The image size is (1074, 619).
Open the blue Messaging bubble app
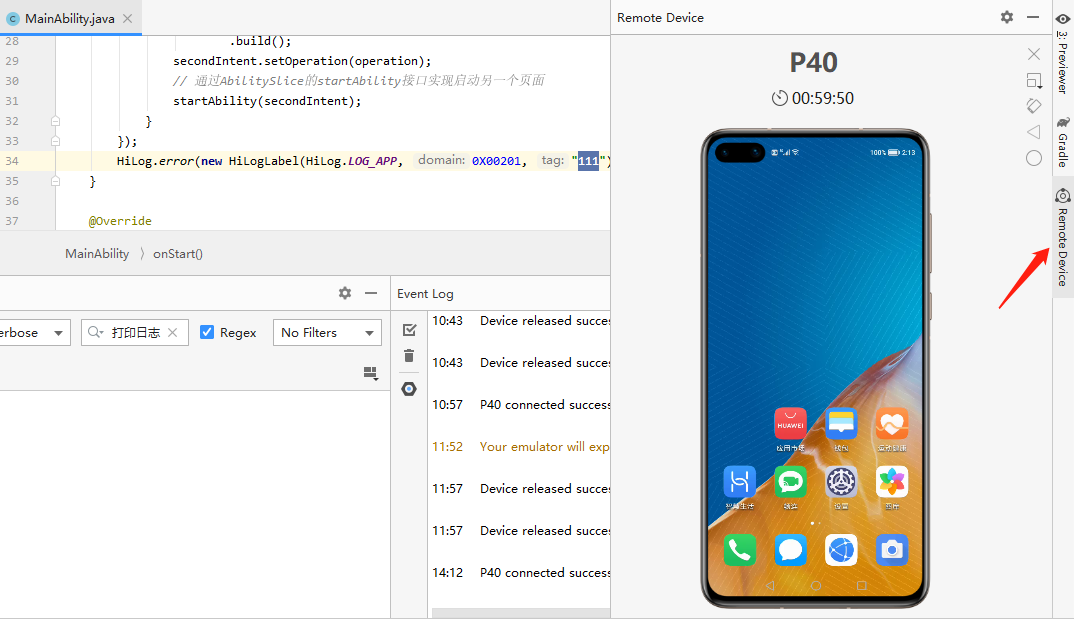(x=790, y=550)
